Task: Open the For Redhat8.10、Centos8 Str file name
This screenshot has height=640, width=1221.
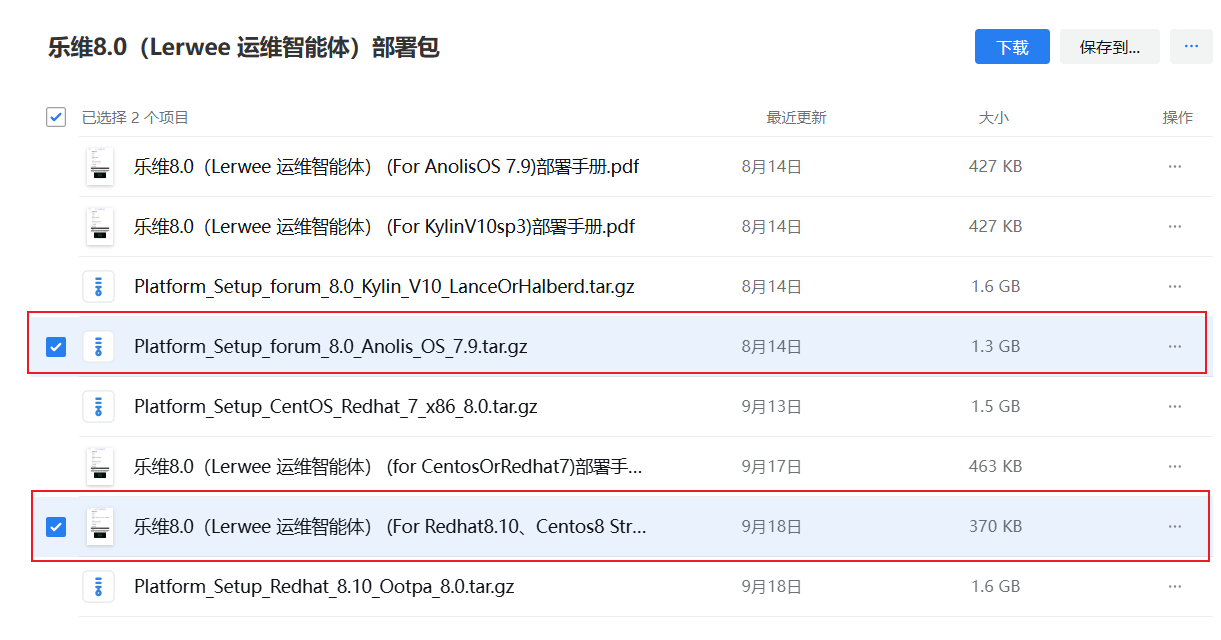Action: click(390, 527)
